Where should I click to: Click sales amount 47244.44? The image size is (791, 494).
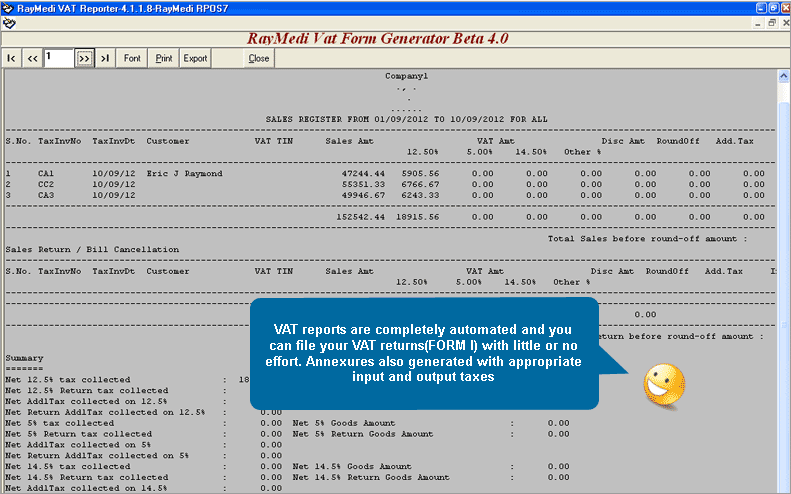coord(363,174)
